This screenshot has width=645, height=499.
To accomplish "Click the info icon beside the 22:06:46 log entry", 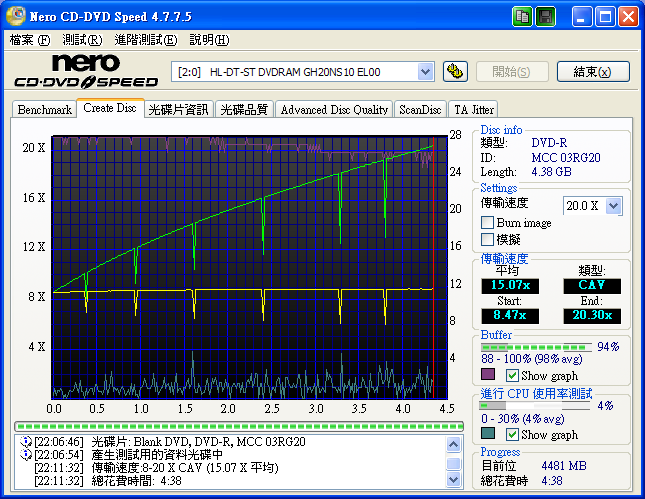I will pyautogui.click(x=25, y=441).
